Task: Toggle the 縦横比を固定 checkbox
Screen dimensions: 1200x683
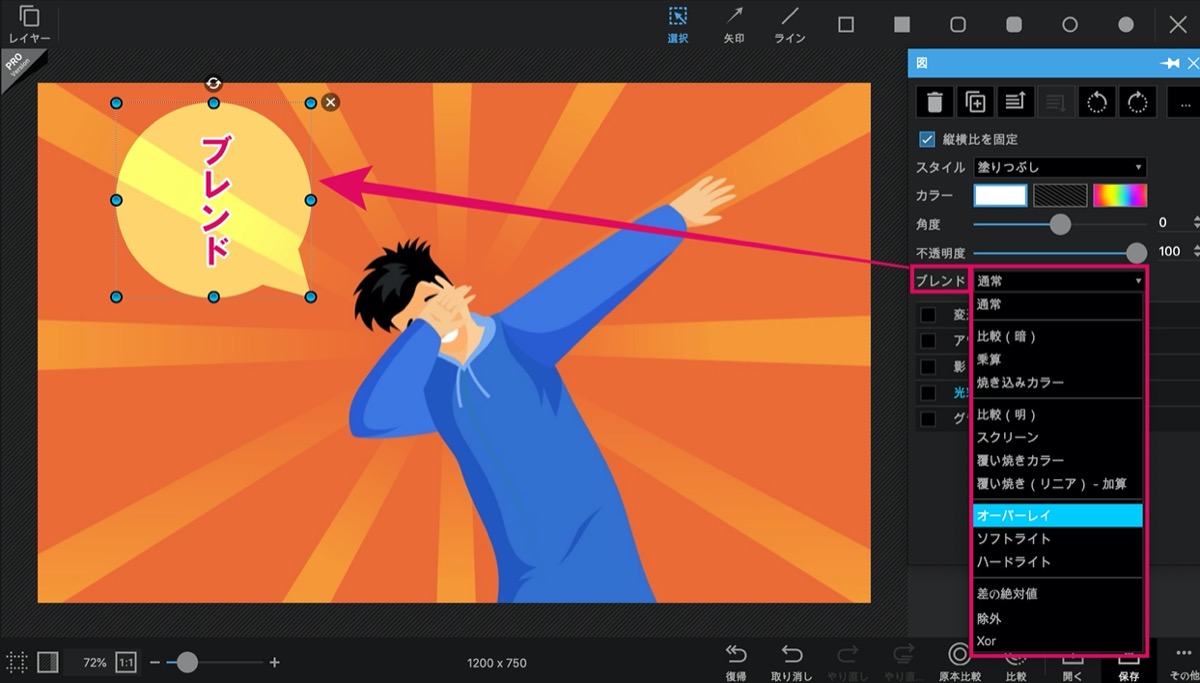Action: (927, 139)
